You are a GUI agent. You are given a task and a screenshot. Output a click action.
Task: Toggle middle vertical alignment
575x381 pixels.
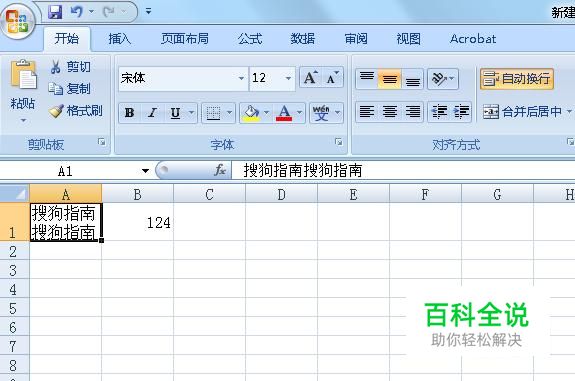click(x=390, y=79)
